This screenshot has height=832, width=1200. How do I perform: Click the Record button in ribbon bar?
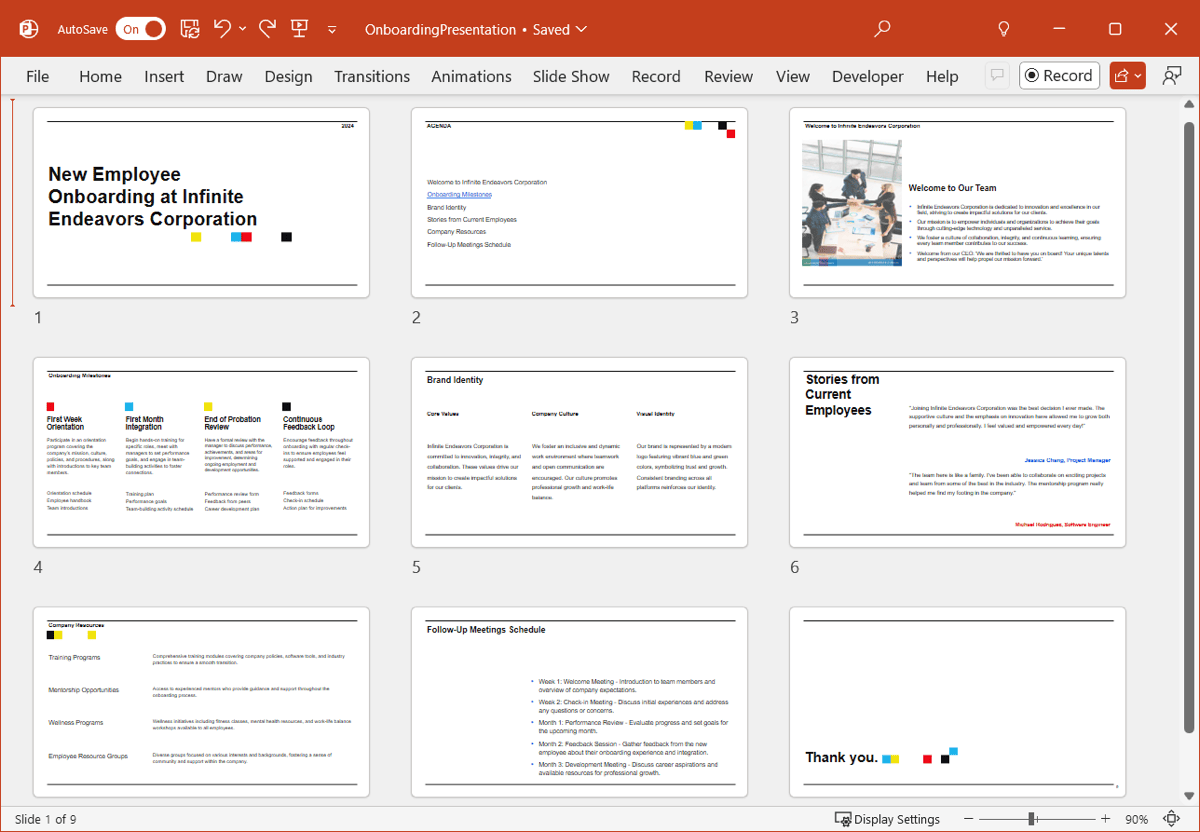[1059, 75]
